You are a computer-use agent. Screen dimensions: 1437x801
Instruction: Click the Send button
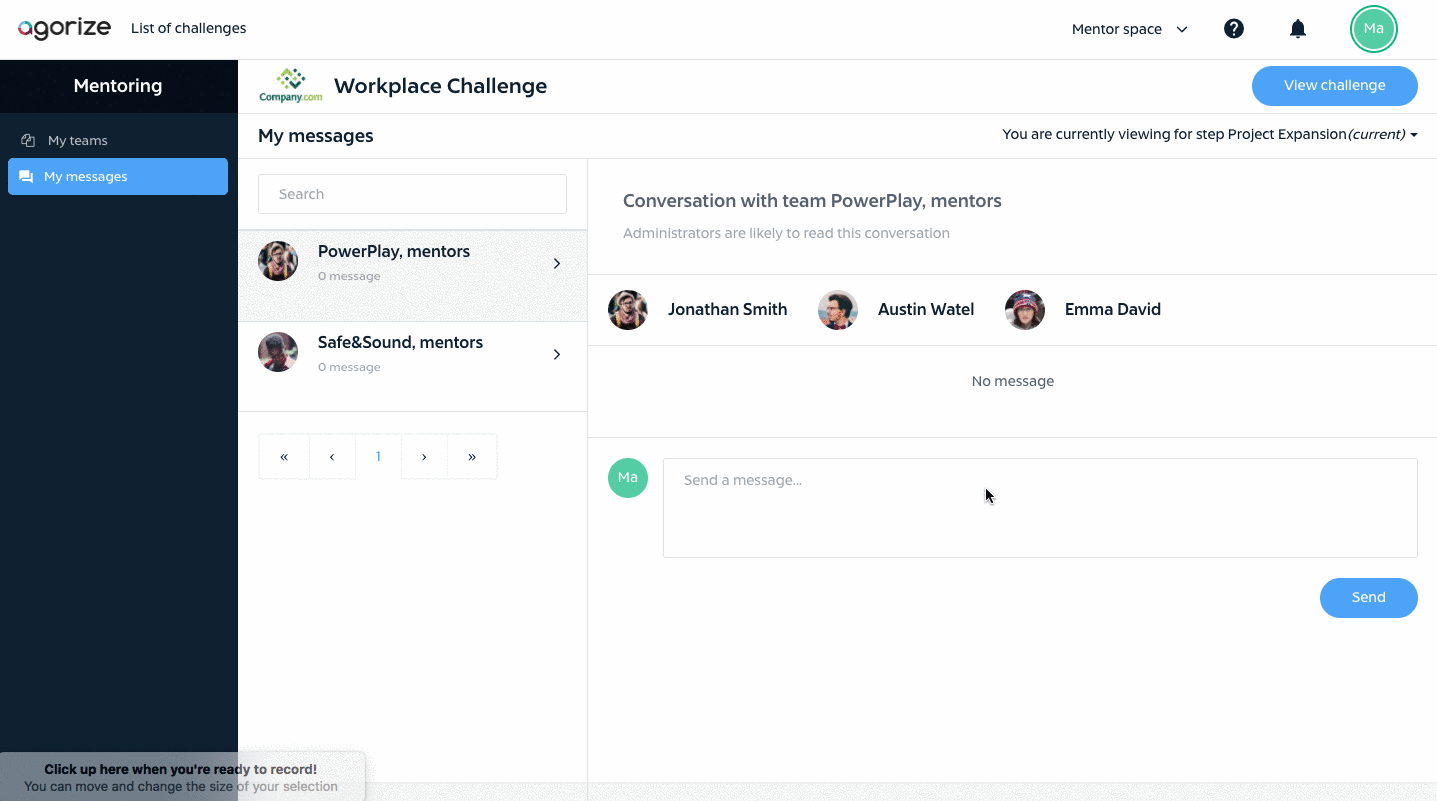1369,598
